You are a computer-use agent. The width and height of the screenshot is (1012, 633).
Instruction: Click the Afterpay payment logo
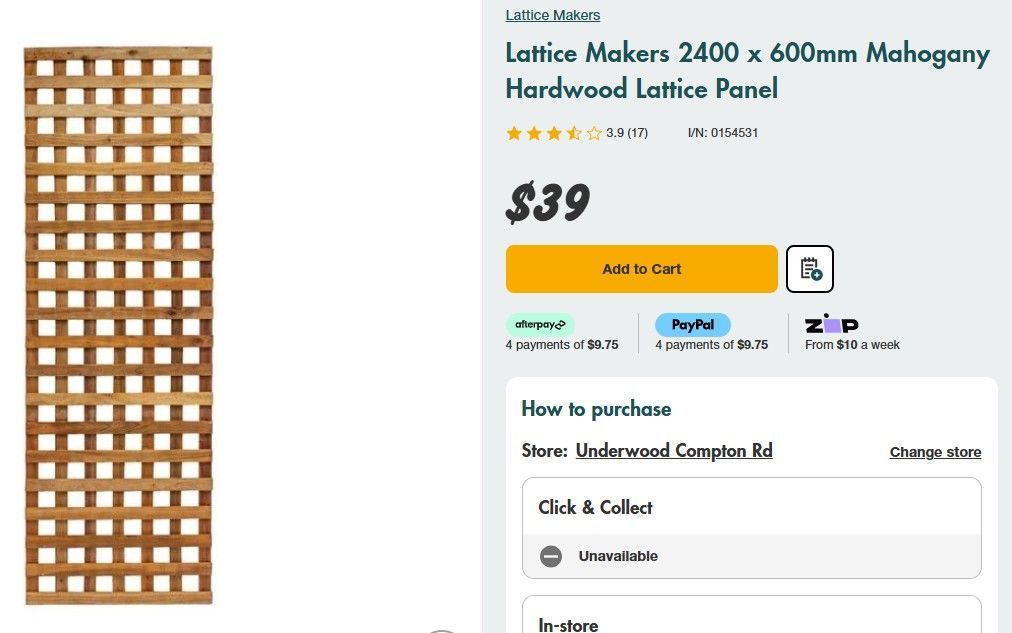pos(540,323)
